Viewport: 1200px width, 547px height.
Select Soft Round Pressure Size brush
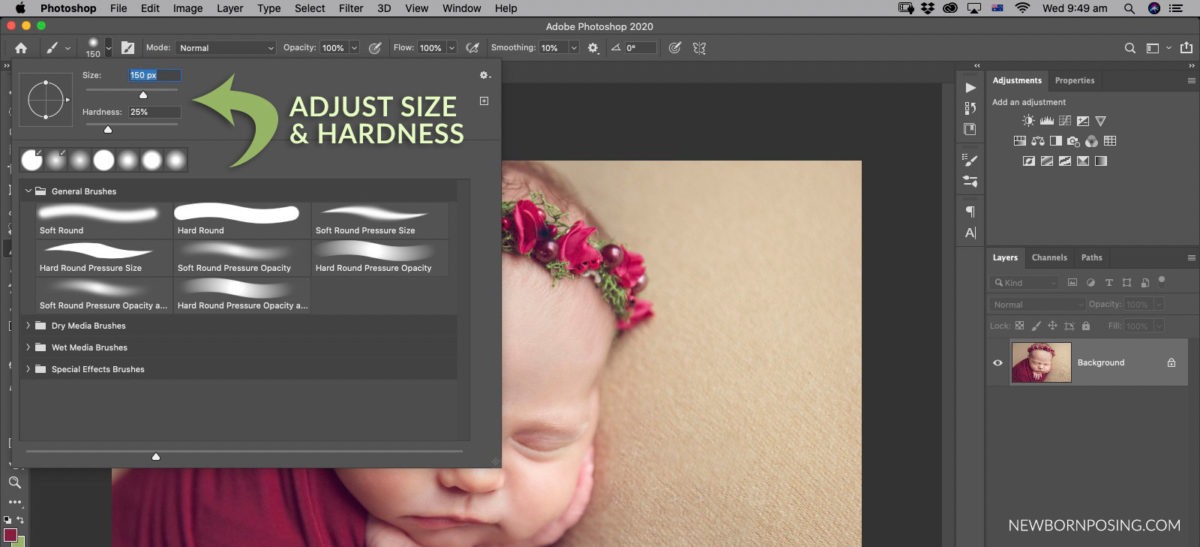pos(380,220)
